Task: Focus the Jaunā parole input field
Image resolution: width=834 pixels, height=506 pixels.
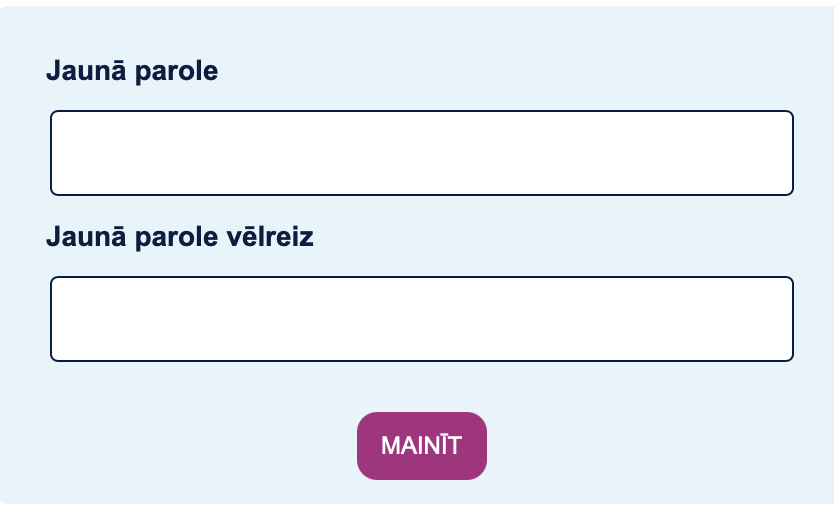Action: 421,153
